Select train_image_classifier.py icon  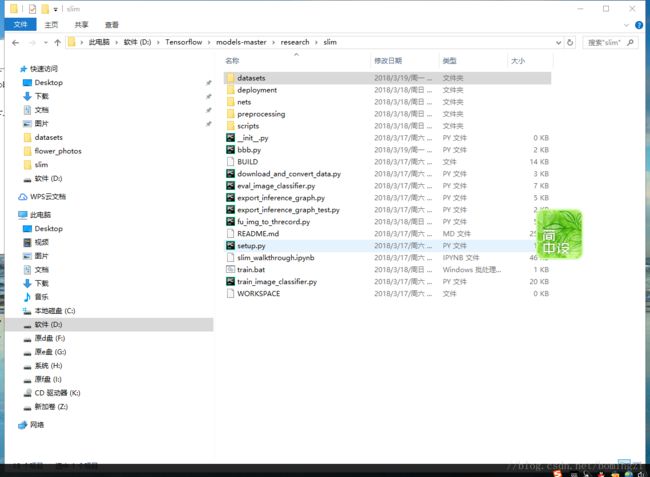coord(230,281)
